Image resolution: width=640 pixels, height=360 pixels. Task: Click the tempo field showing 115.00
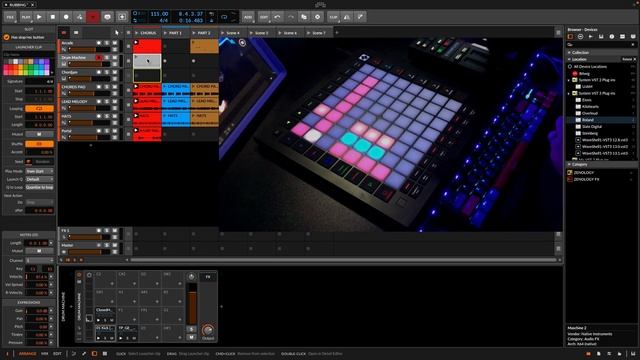coord(159,14)
